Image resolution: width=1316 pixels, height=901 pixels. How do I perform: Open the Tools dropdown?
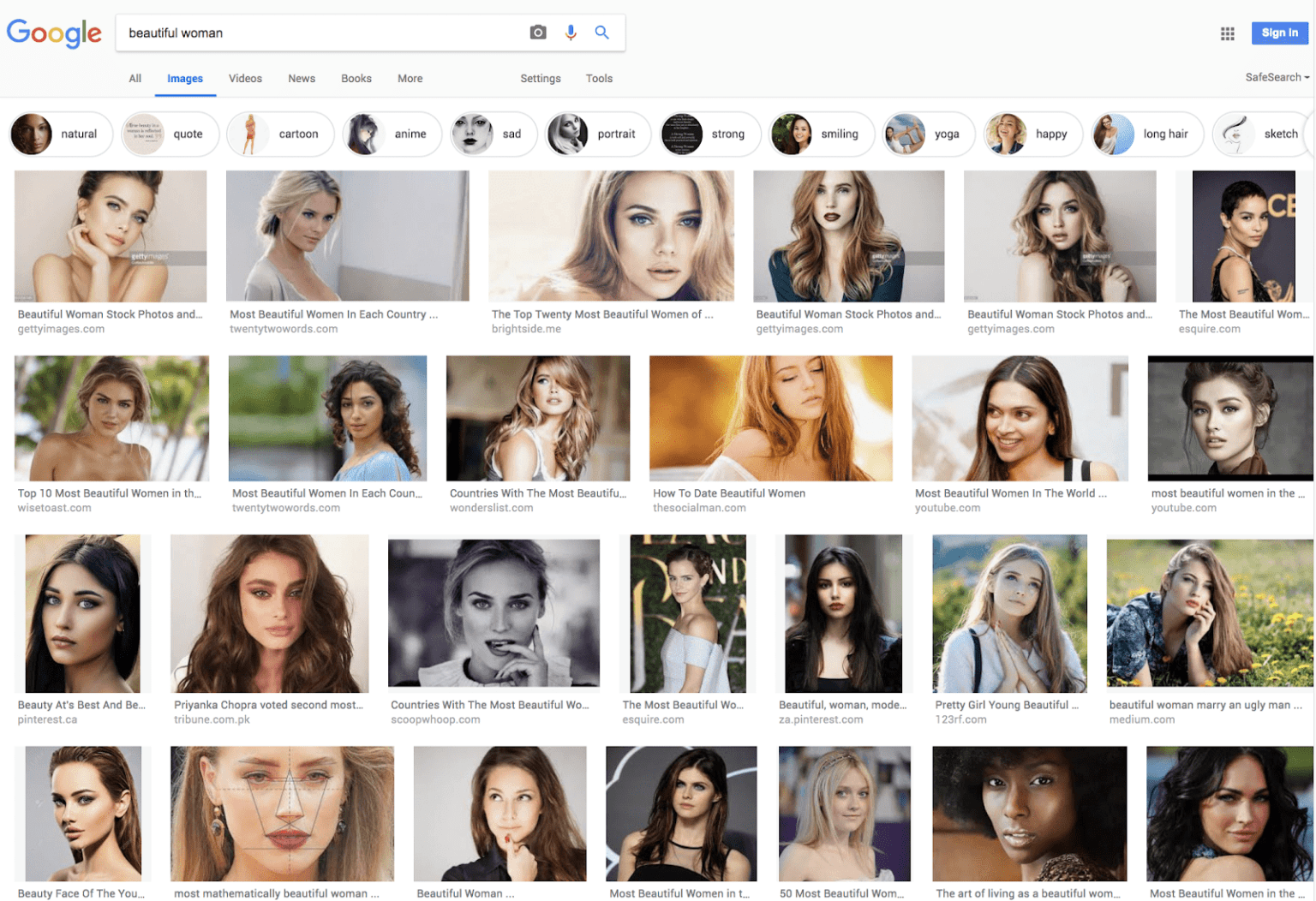599,78
